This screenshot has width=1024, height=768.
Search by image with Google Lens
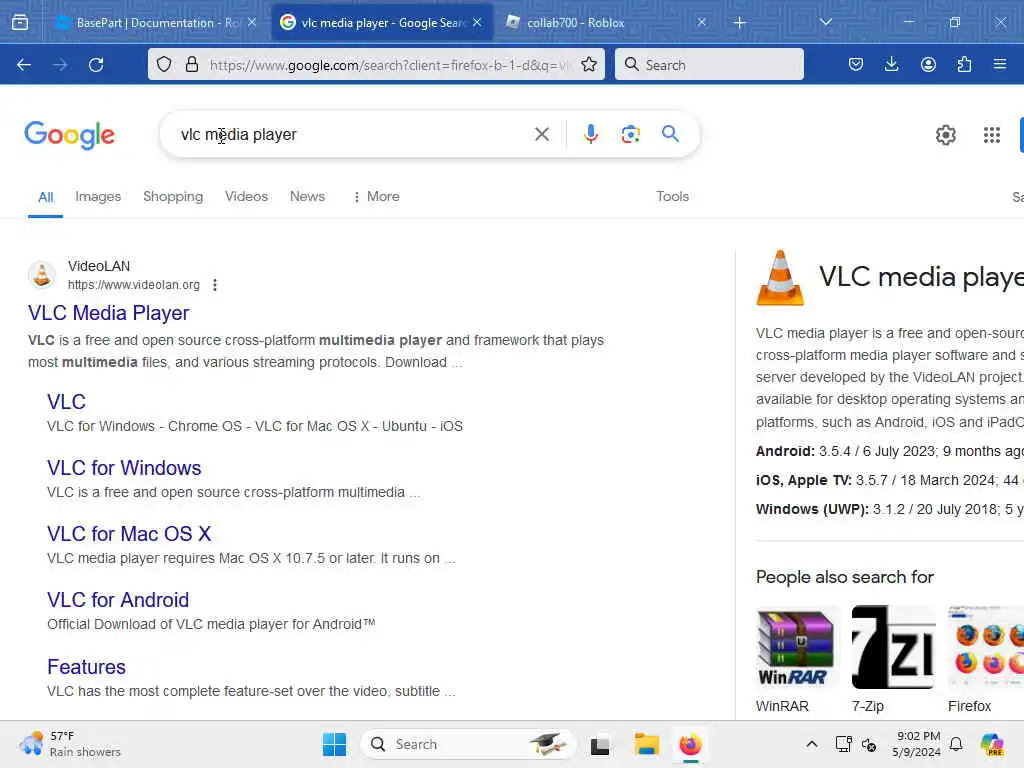tap(630, 135)
